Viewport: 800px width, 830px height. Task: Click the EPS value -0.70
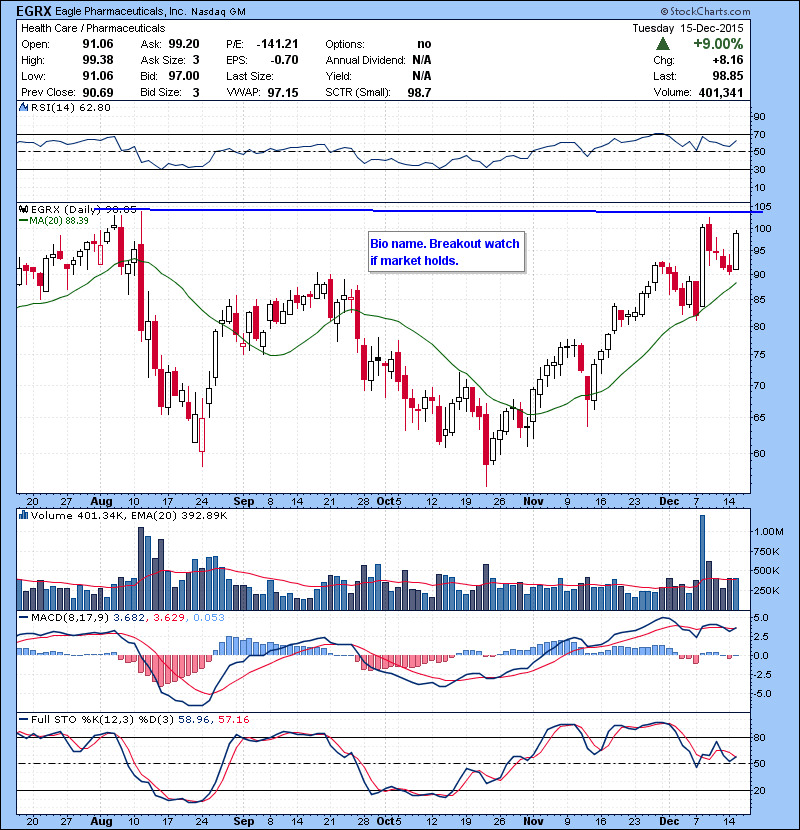(x=284, y=60)
